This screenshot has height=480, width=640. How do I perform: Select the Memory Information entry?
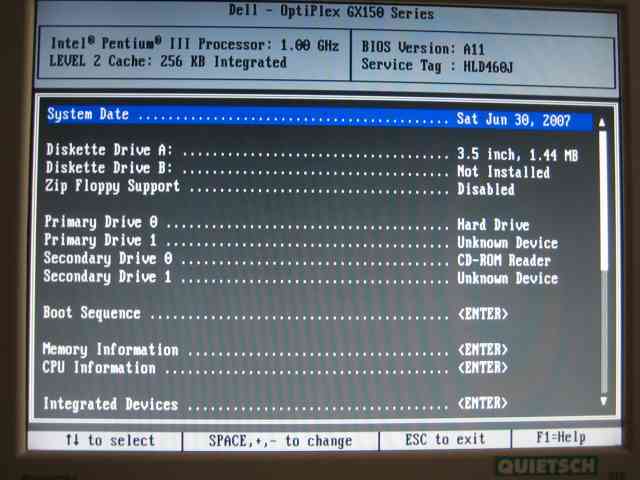pyautogui.click(x=275, y=349)
